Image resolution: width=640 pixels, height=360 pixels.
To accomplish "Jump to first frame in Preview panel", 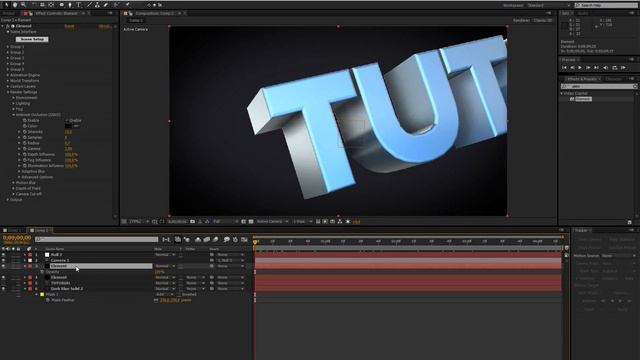I will pyautogui.click(x=564, y=67).
